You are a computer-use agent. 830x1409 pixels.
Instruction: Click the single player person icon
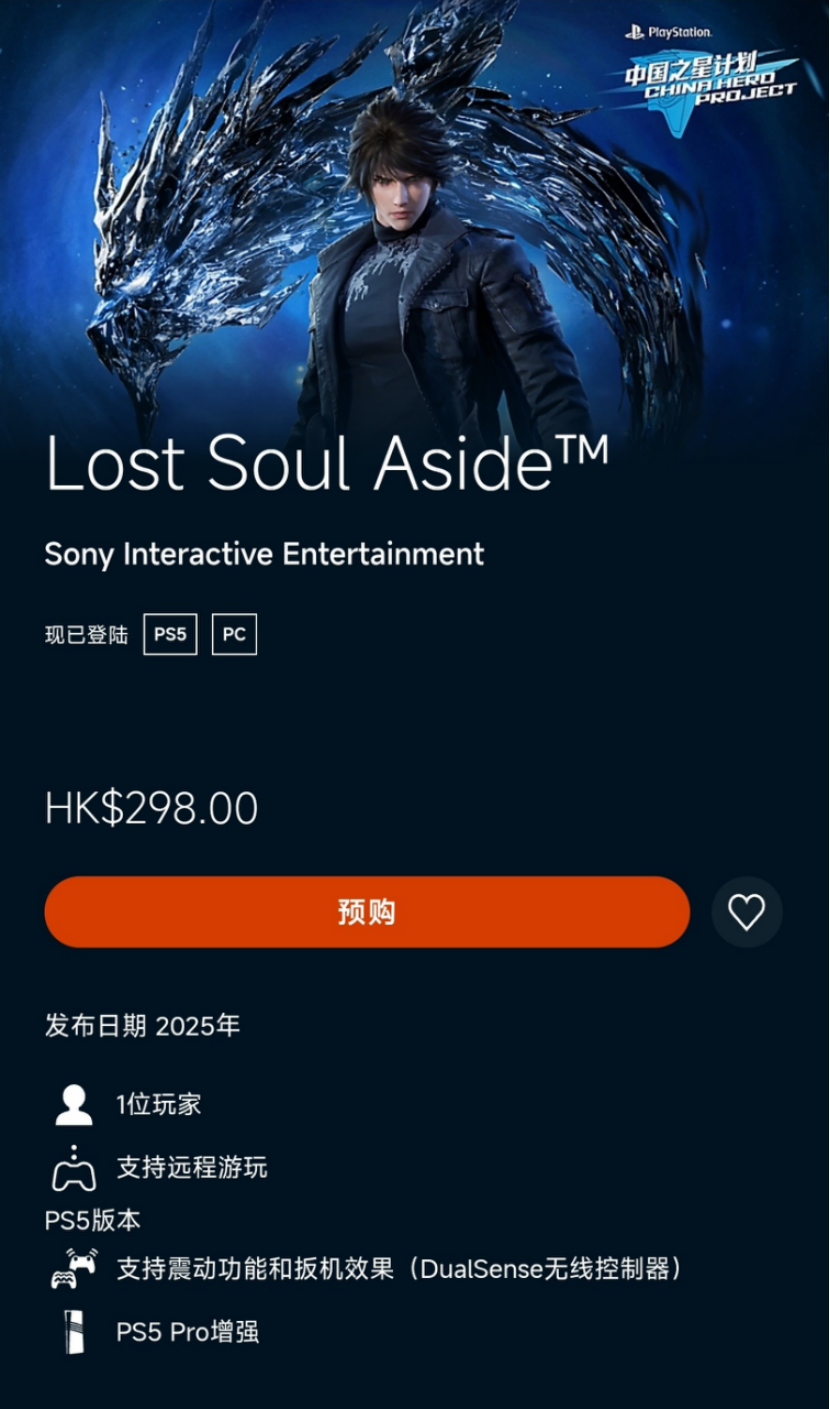click(74, 1105)
